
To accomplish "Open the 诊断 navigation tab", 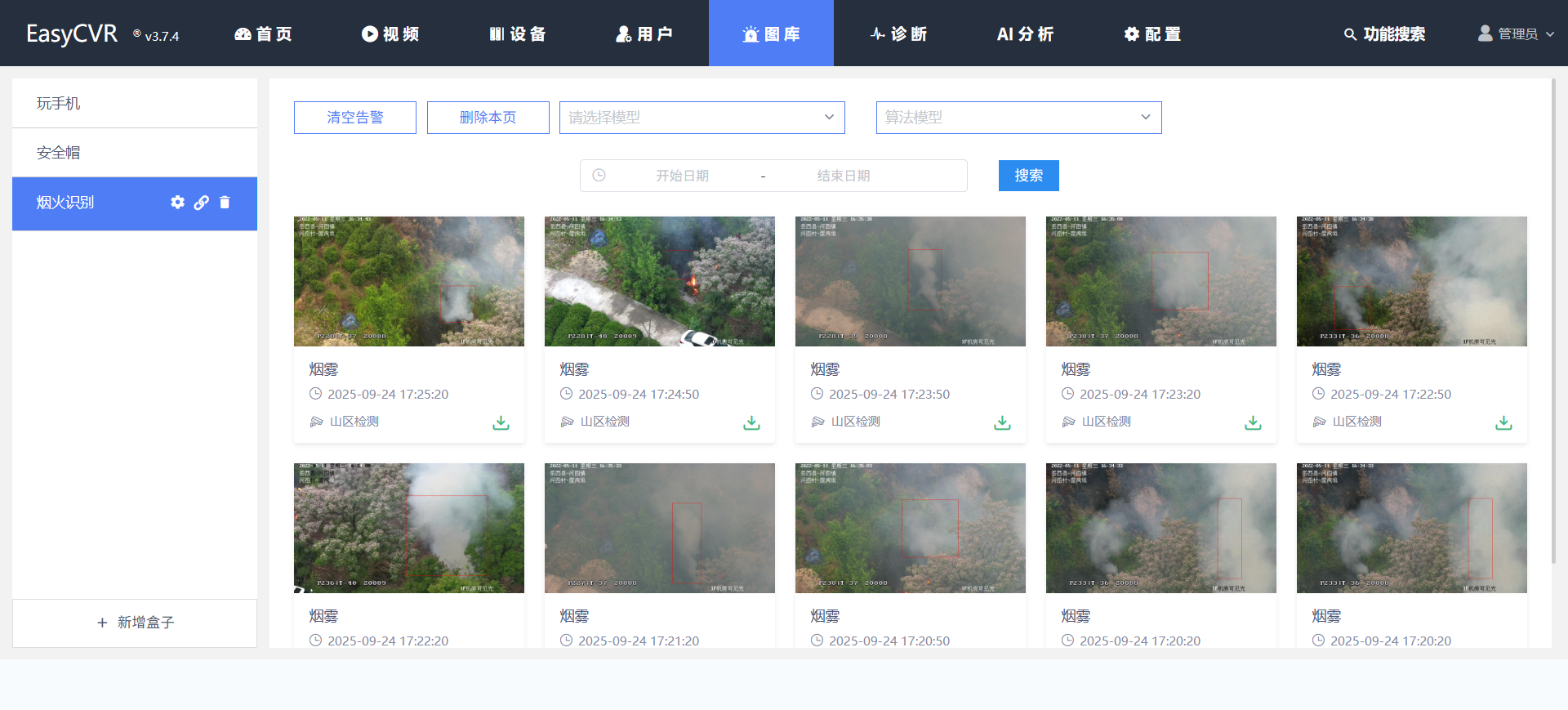I will coord(898,33).
